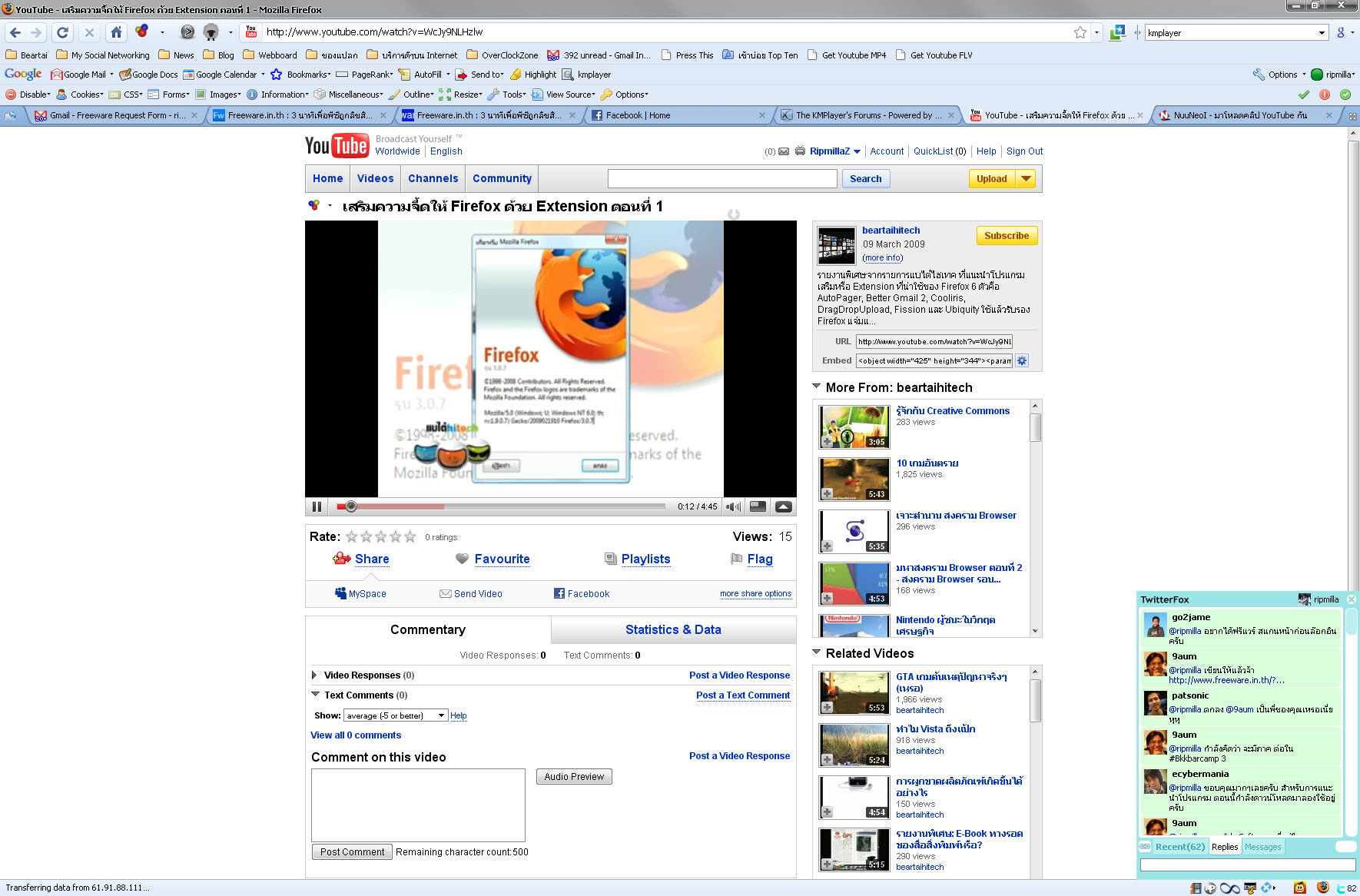Screen dimensions: 1360x896
Task: Click the AutoFill pencil tool
Action: click(421, 75)
